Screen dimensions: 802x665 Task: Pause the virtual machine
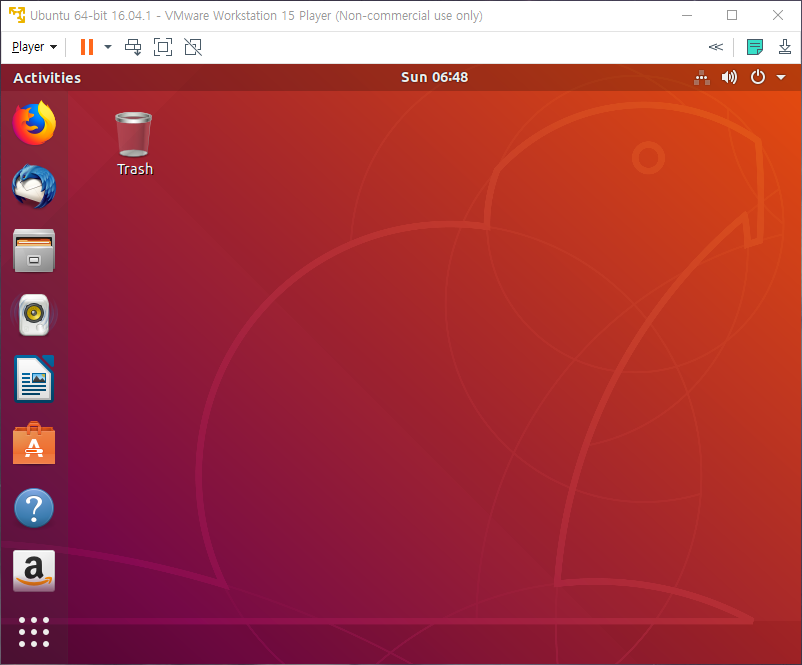87,47
